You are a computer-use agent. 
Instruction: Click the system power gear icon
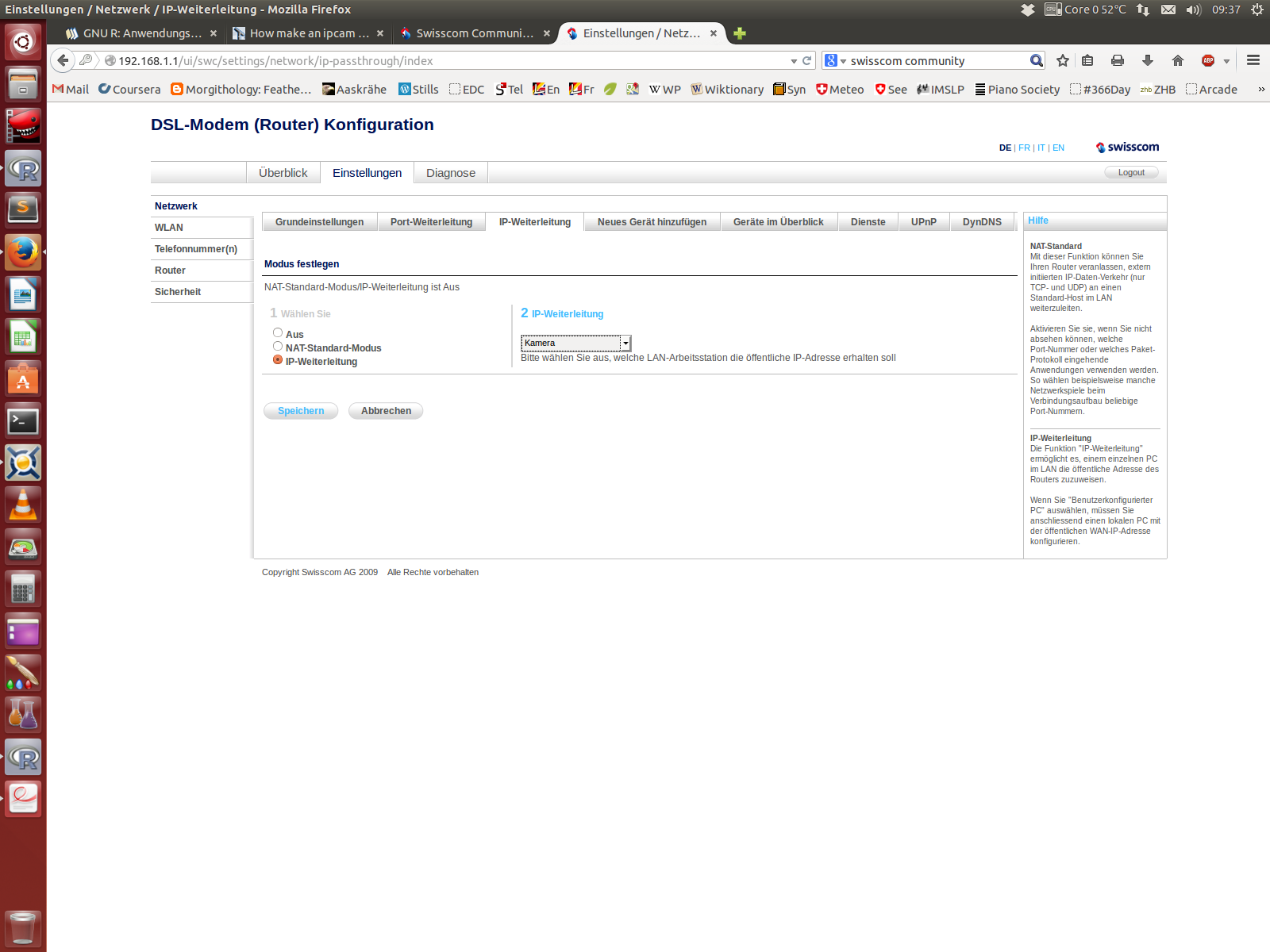1257,10
